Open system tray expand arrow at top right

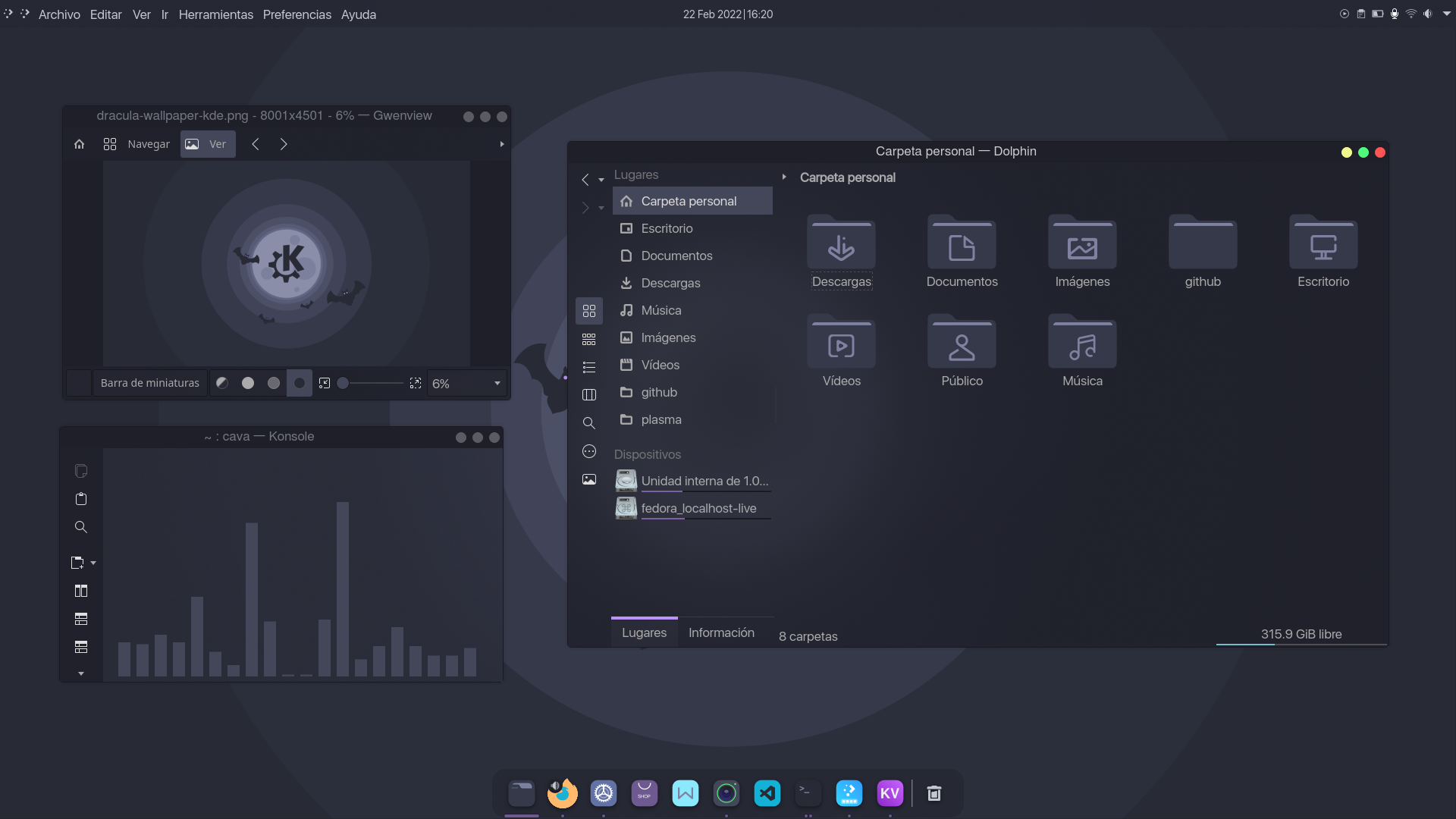coord(1446,14)
